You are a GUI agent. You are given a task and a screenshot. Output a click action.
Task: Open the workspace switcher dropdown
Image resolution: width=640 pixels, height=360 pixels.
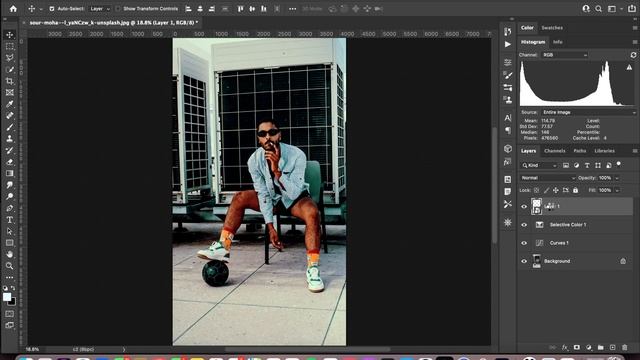tap(614, 9)
